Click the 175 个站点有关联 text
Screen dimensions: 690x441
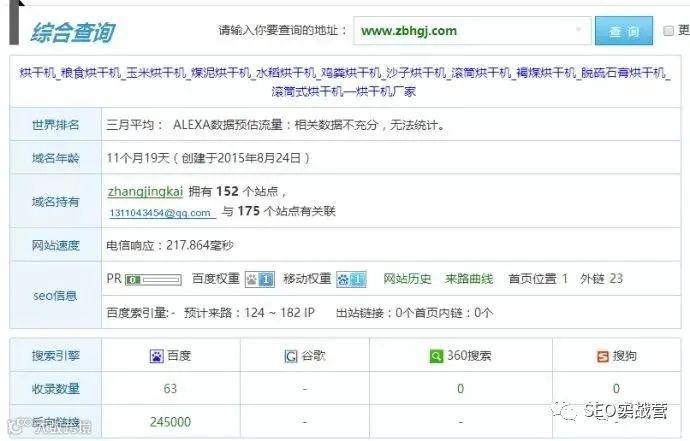pyautogui.click(x=286, y=211)
